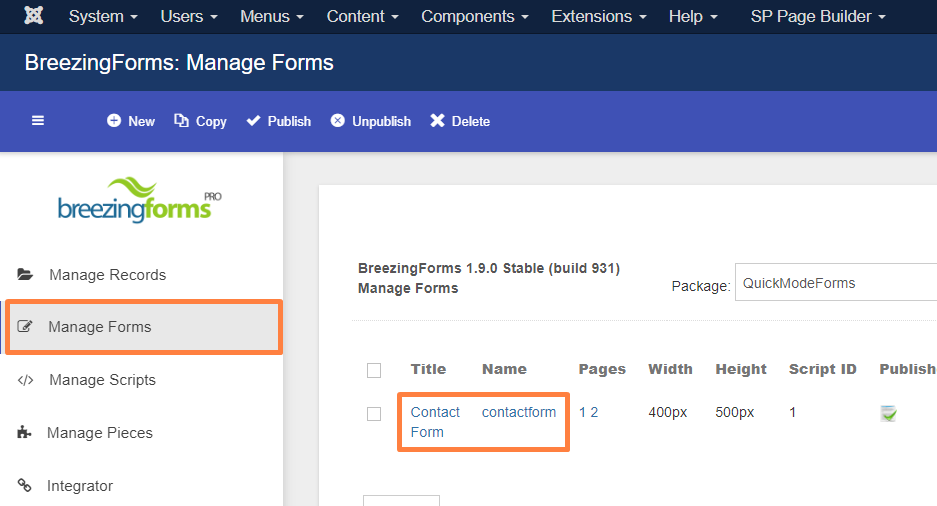Click the Height column header

(x=741, y=369)
